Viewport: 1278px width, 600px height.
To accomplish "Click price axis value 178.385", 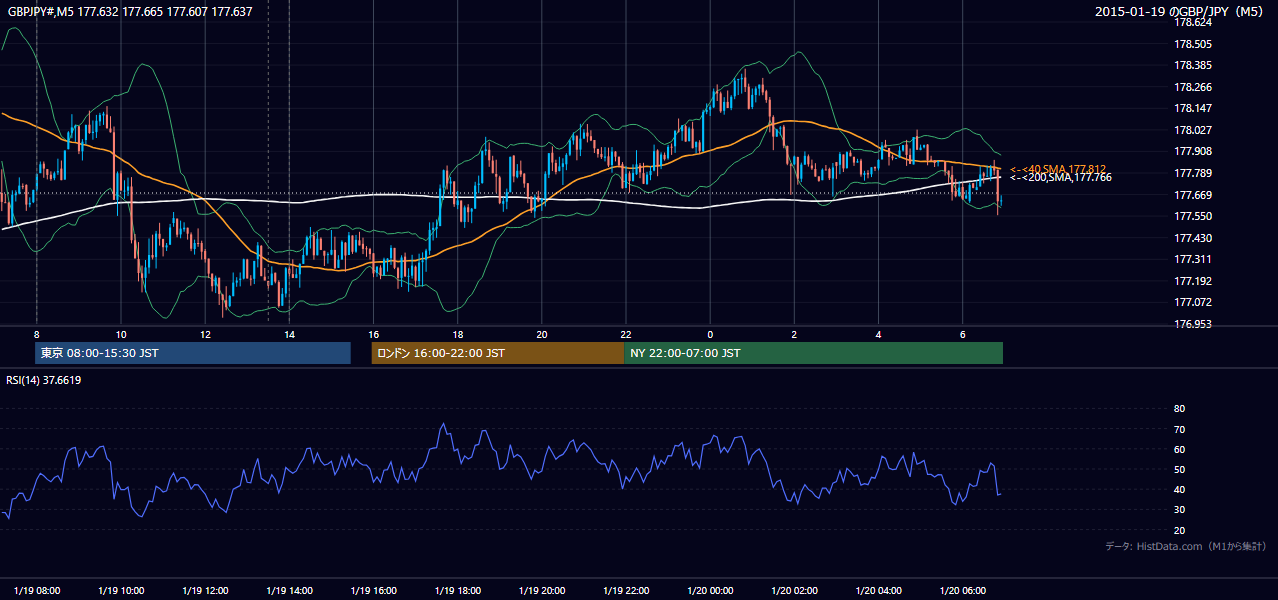I will point(1193,65).
